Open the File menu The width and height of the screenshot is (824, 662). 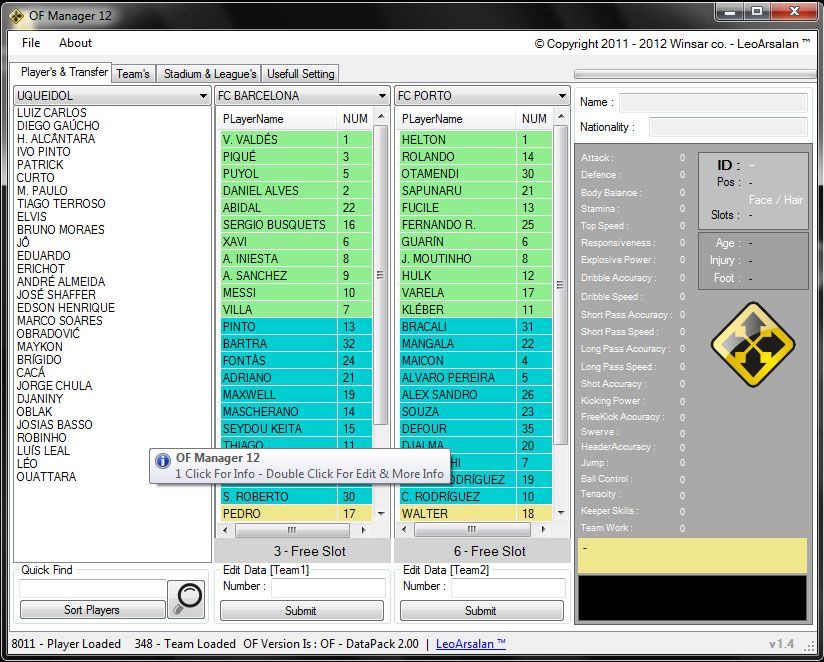[31, 43]
